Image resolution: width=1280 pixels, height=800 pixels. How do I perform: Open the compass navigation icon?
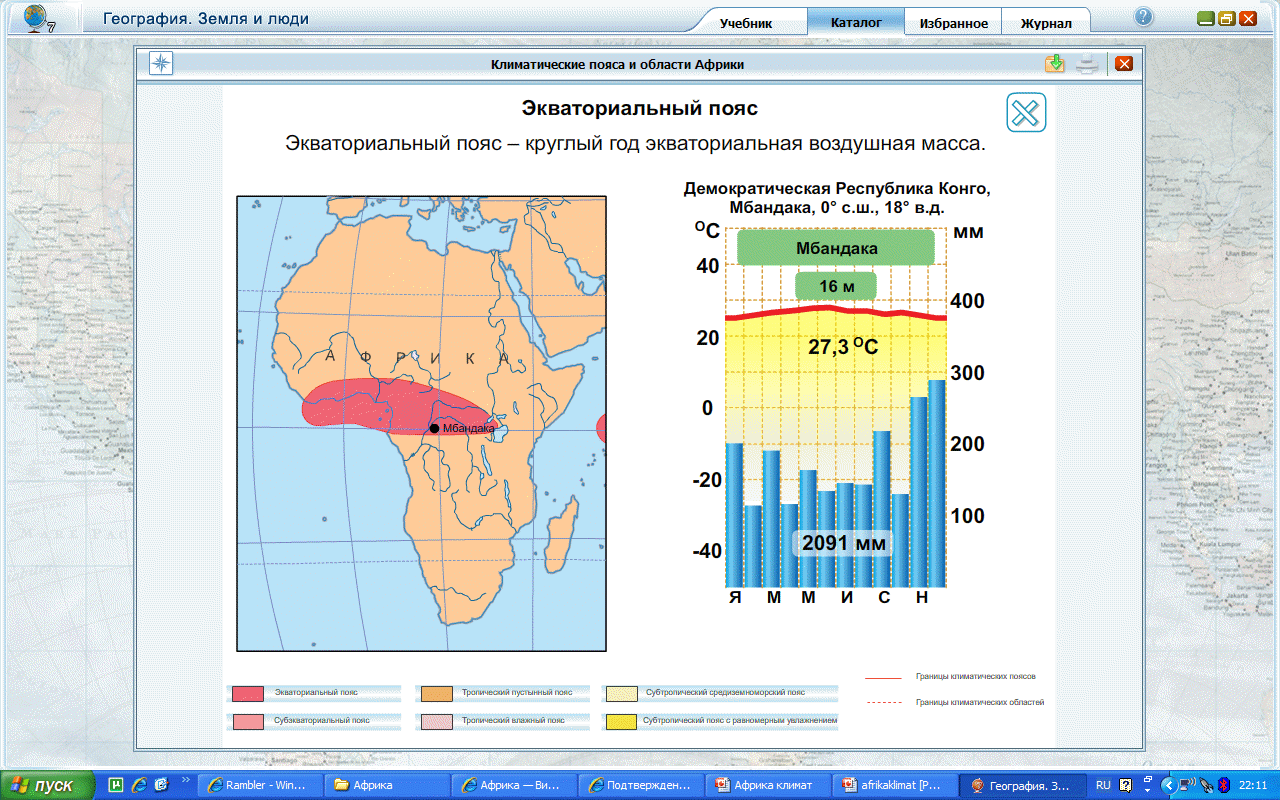pyautogui.click(x=162, y=64)
